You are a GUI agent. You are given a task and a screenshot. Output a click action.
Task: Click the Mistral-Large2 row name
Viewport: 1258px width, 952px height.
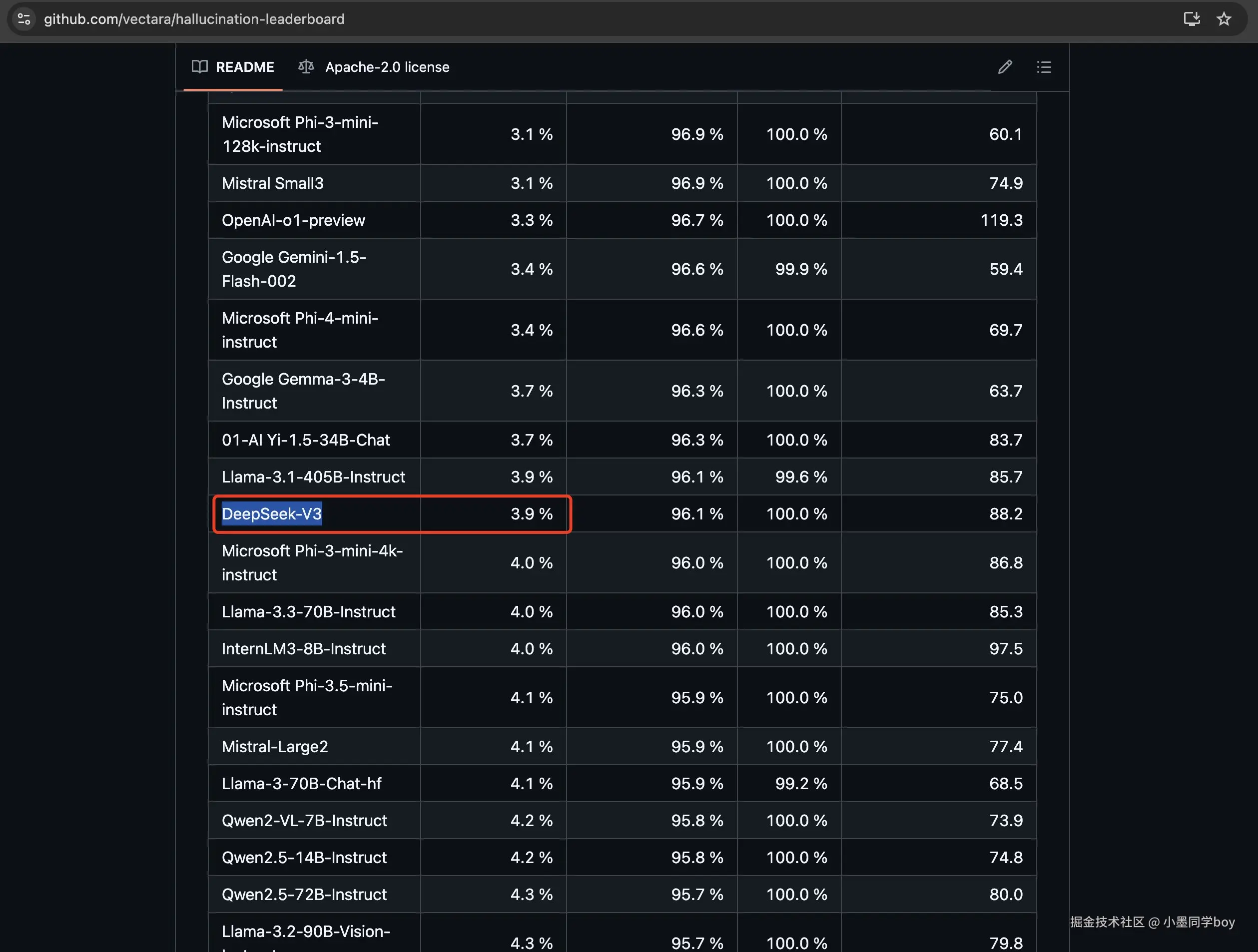click(275, 746)
